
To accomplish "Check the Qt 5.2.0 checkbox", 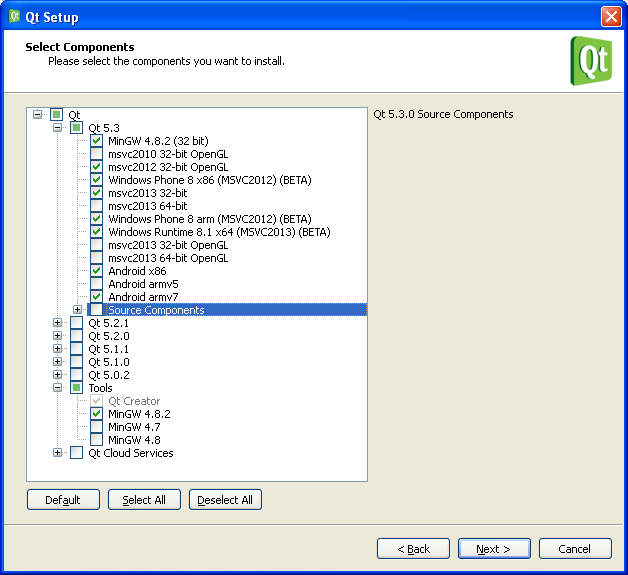I will click(76, 336).
